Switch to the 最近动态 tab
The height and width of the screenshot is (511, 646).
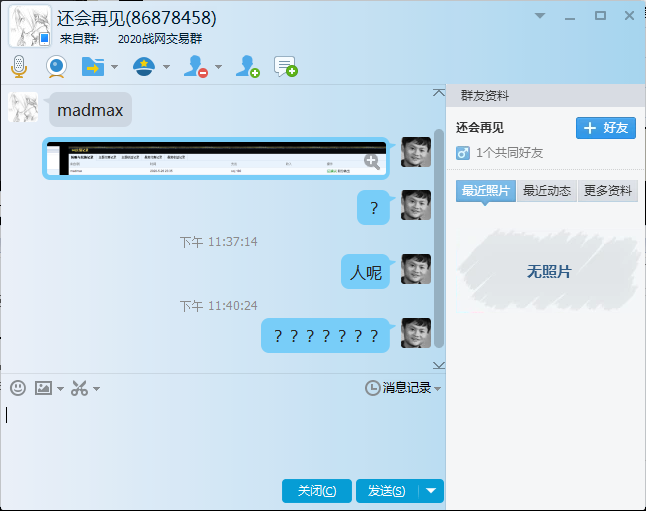[546, 191]
